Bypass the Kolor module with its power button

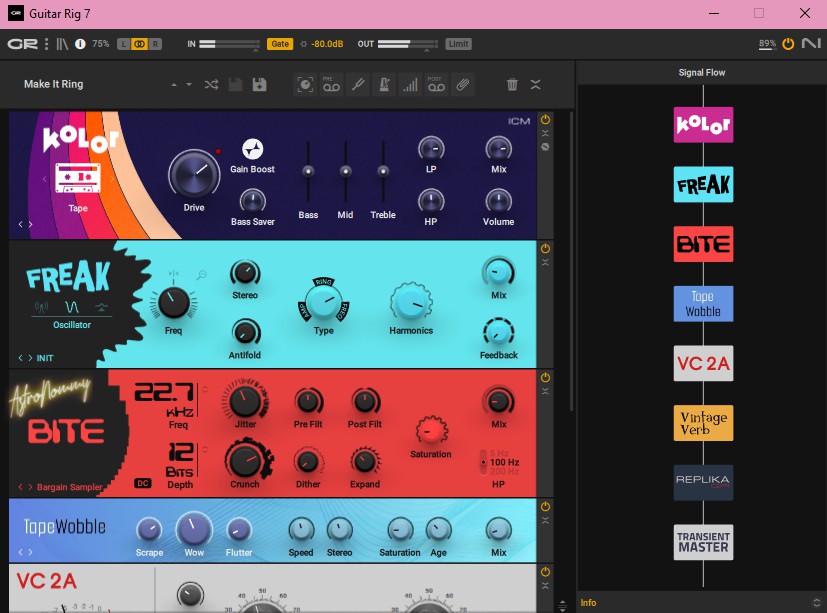[x=545, y=119]
